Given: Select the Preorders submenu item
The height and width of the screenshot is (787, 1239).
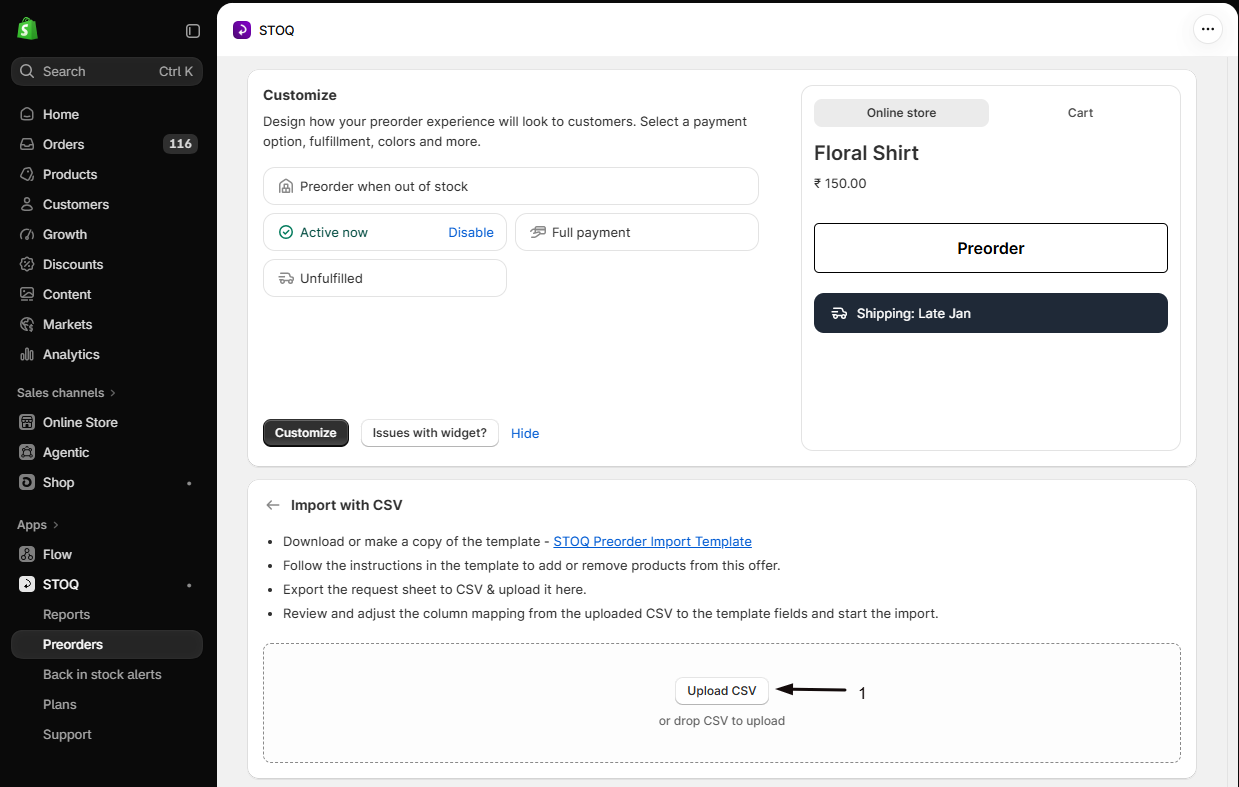Looking at the screenshot, I should click(x=107, y=644).
